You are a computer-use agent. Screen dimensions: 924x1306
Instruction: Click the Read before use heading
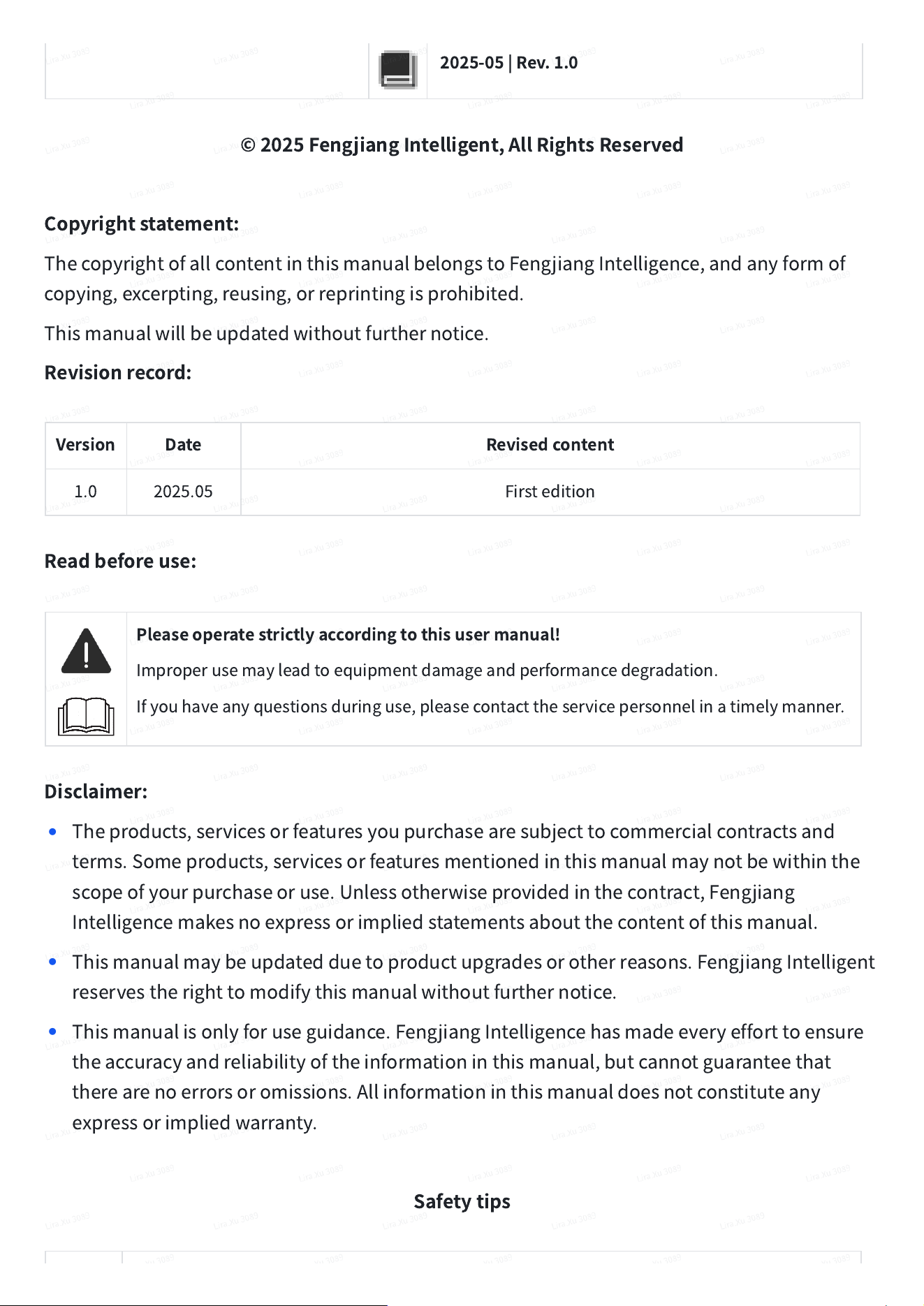click(x=120, y=561)
